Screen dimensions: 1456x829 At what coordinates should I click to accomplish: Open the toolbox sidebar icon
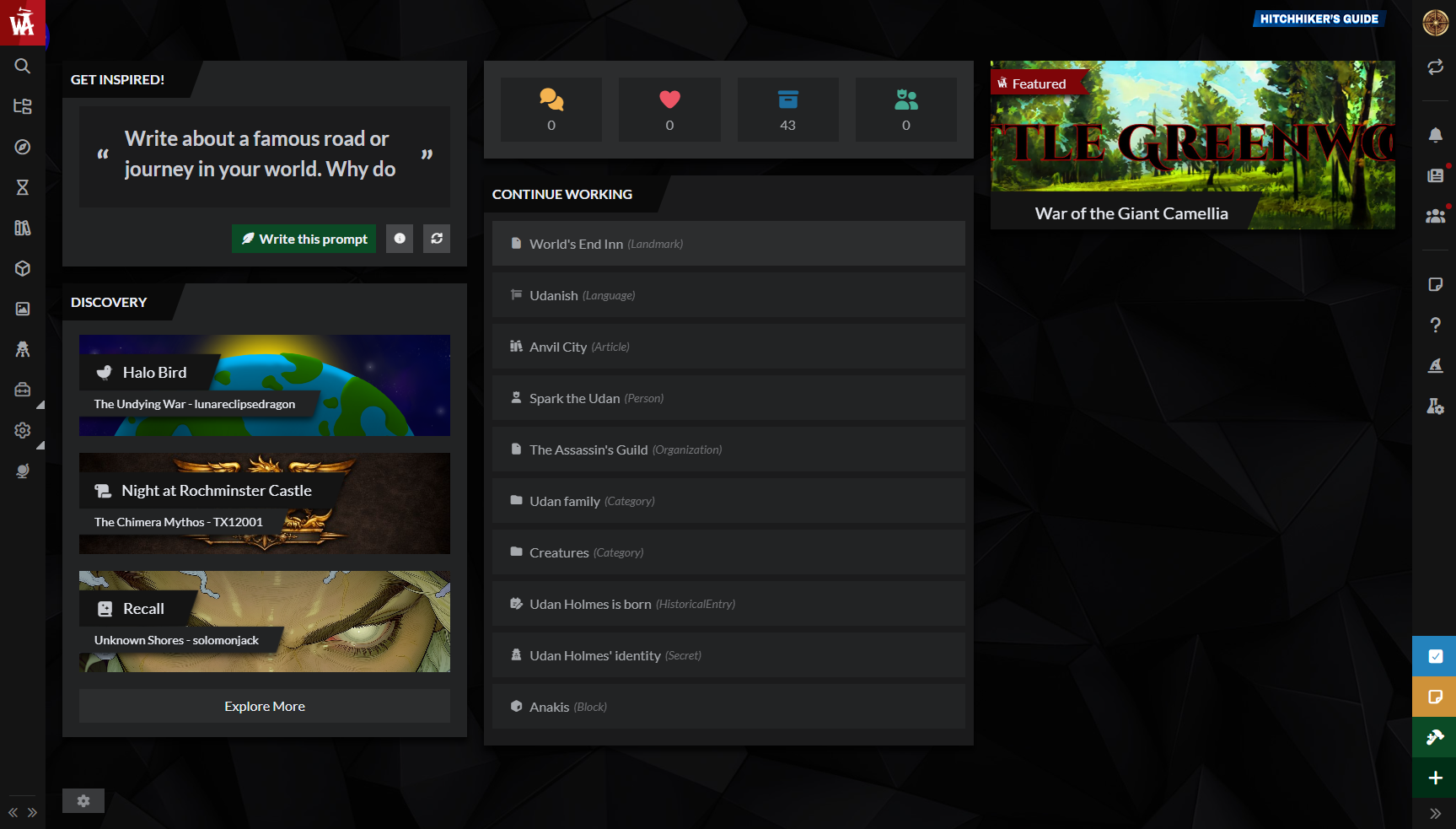[x=23, y=390]
